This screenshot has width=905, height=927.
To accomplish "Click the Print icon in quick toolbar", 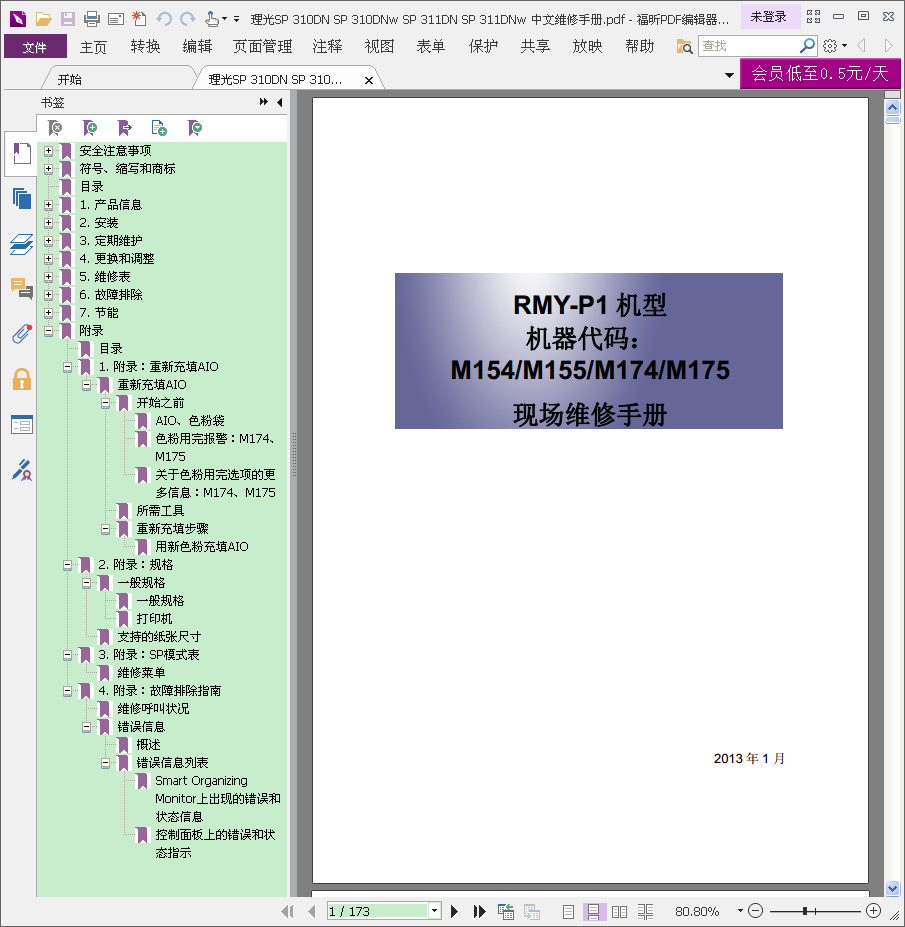I will coord(92,19).
